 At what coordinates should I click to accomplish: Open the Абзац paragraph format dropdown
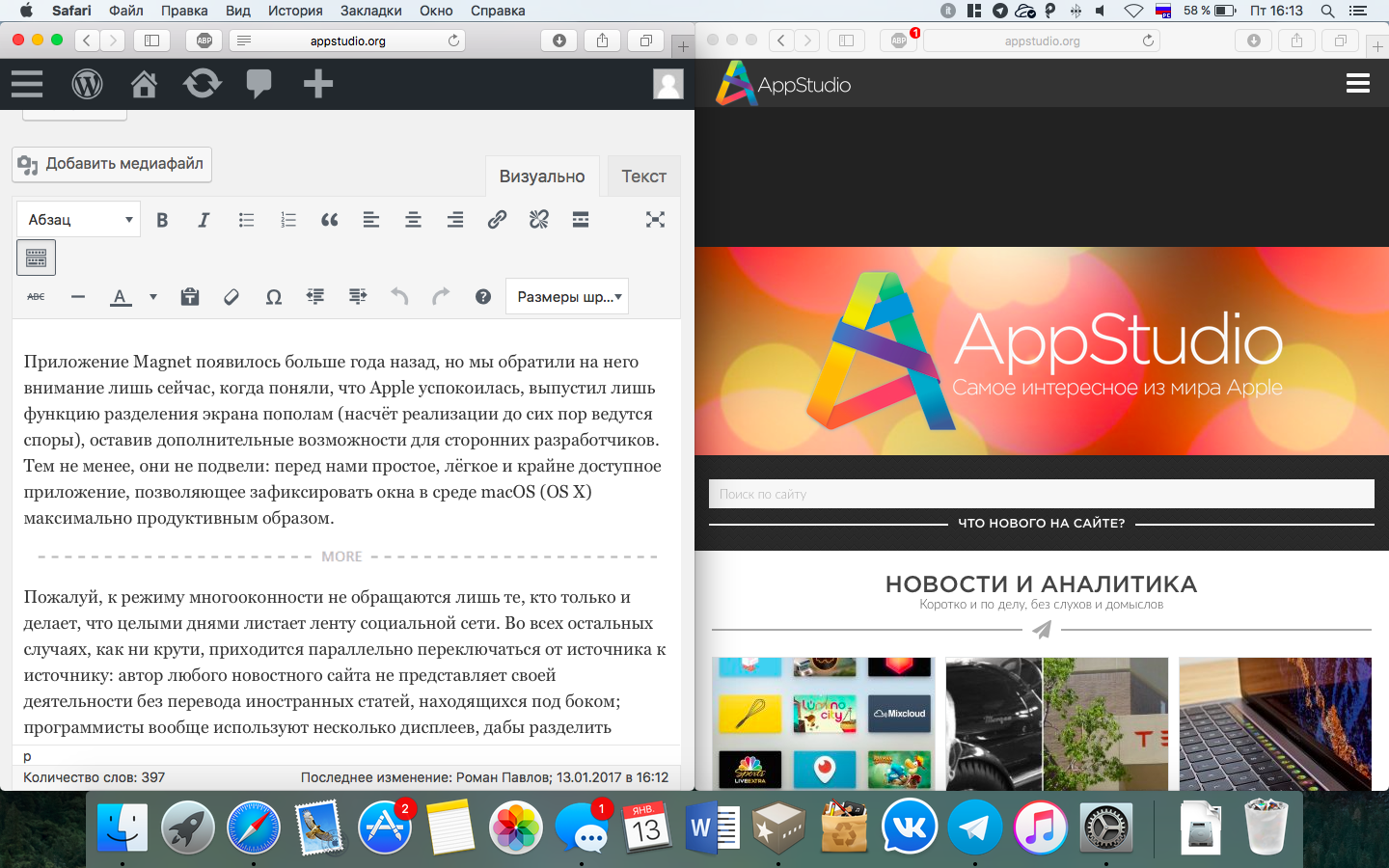coord(79,220)
